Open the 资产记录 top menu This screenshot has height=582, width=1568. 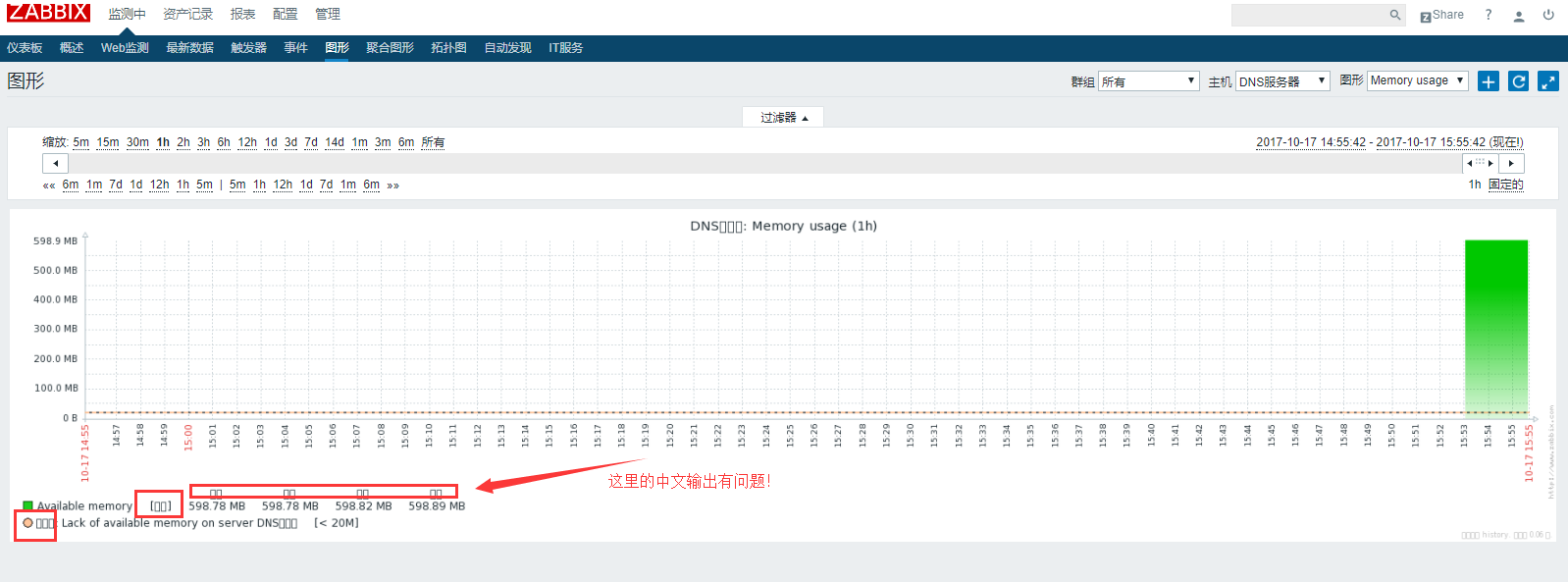pos(187,14)
